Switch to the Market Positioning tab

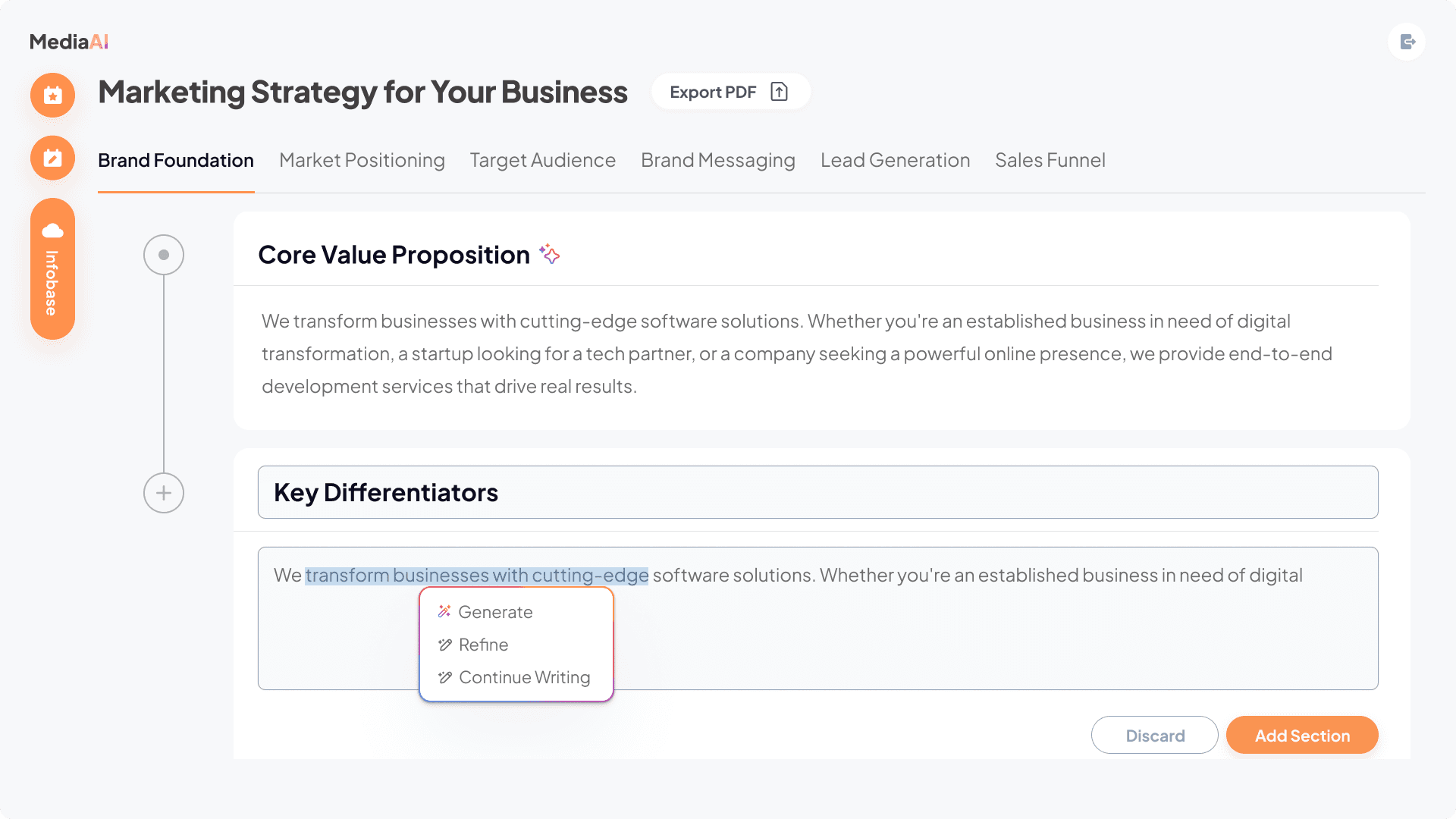362,160
